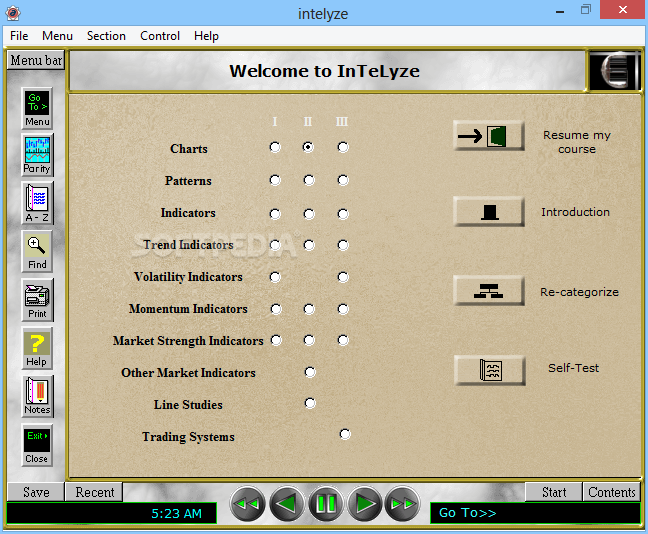Click the InTeLyze logo in top-right corner
This screenshot has height=534, width=648.
pos(614,70)
